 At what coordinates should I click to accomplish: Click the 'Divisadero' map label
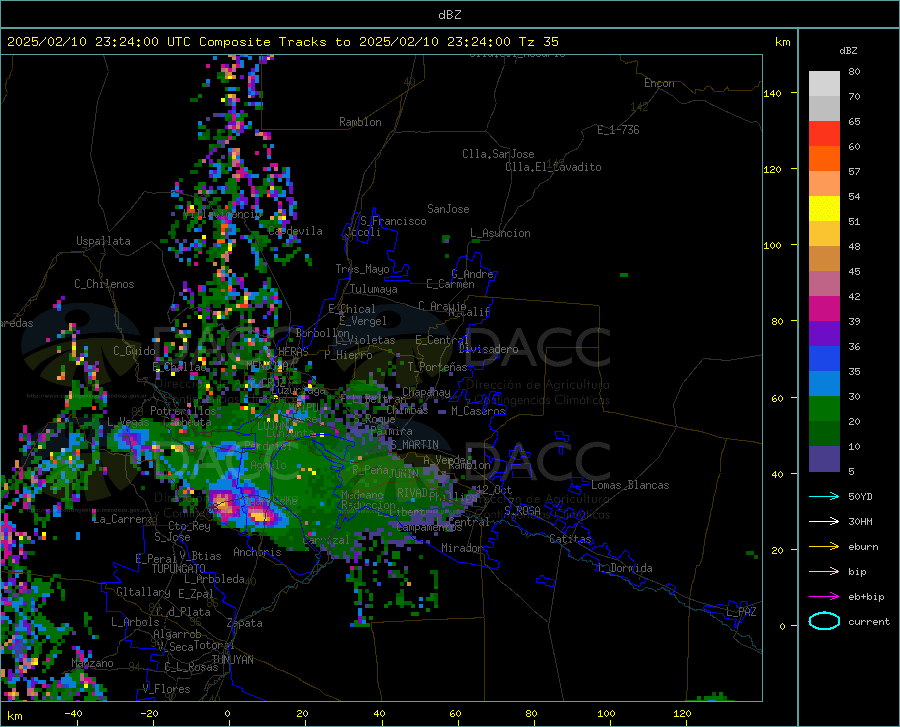[488, 349]
